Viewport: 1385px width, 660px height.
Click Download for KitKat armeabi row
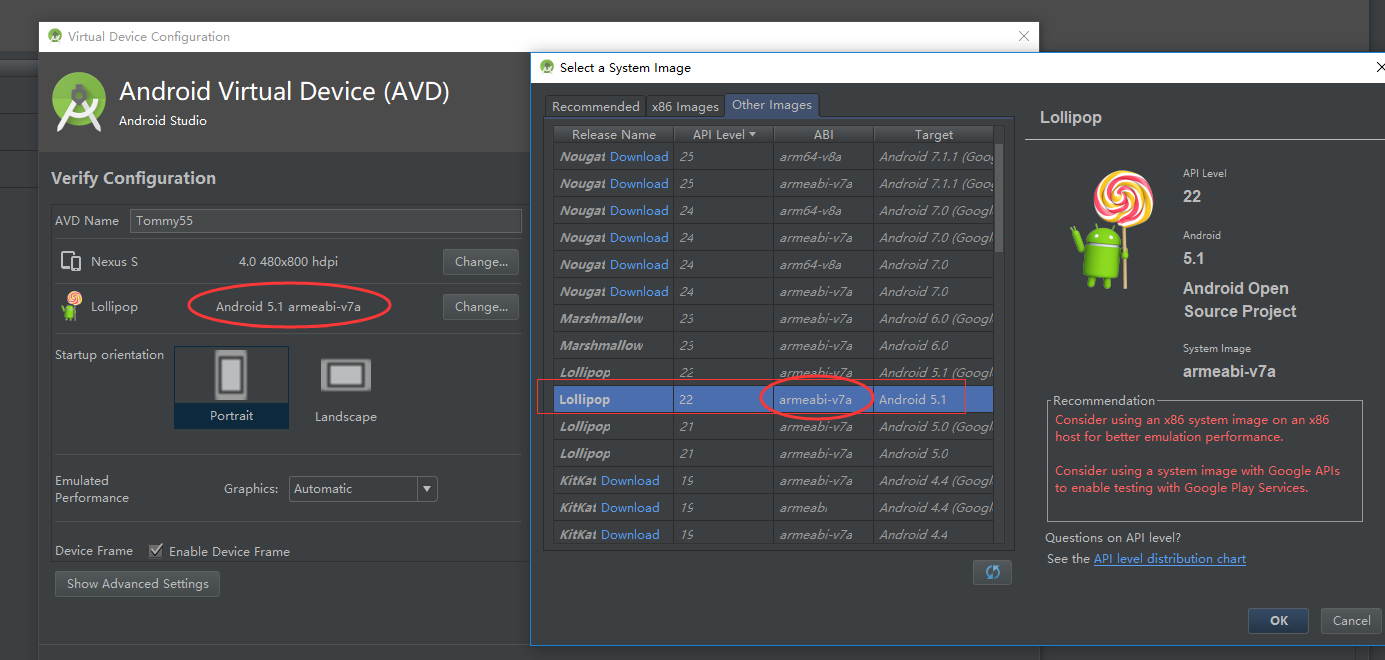point(630,508)
